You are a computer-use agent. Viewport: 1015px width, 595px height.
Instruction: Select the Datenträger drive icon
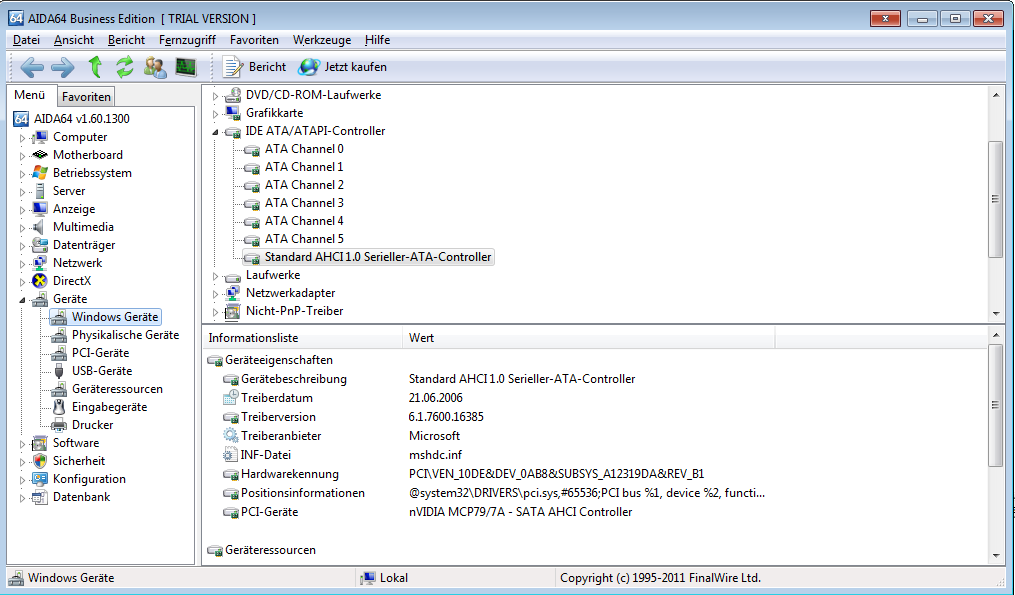coord(40,245)
